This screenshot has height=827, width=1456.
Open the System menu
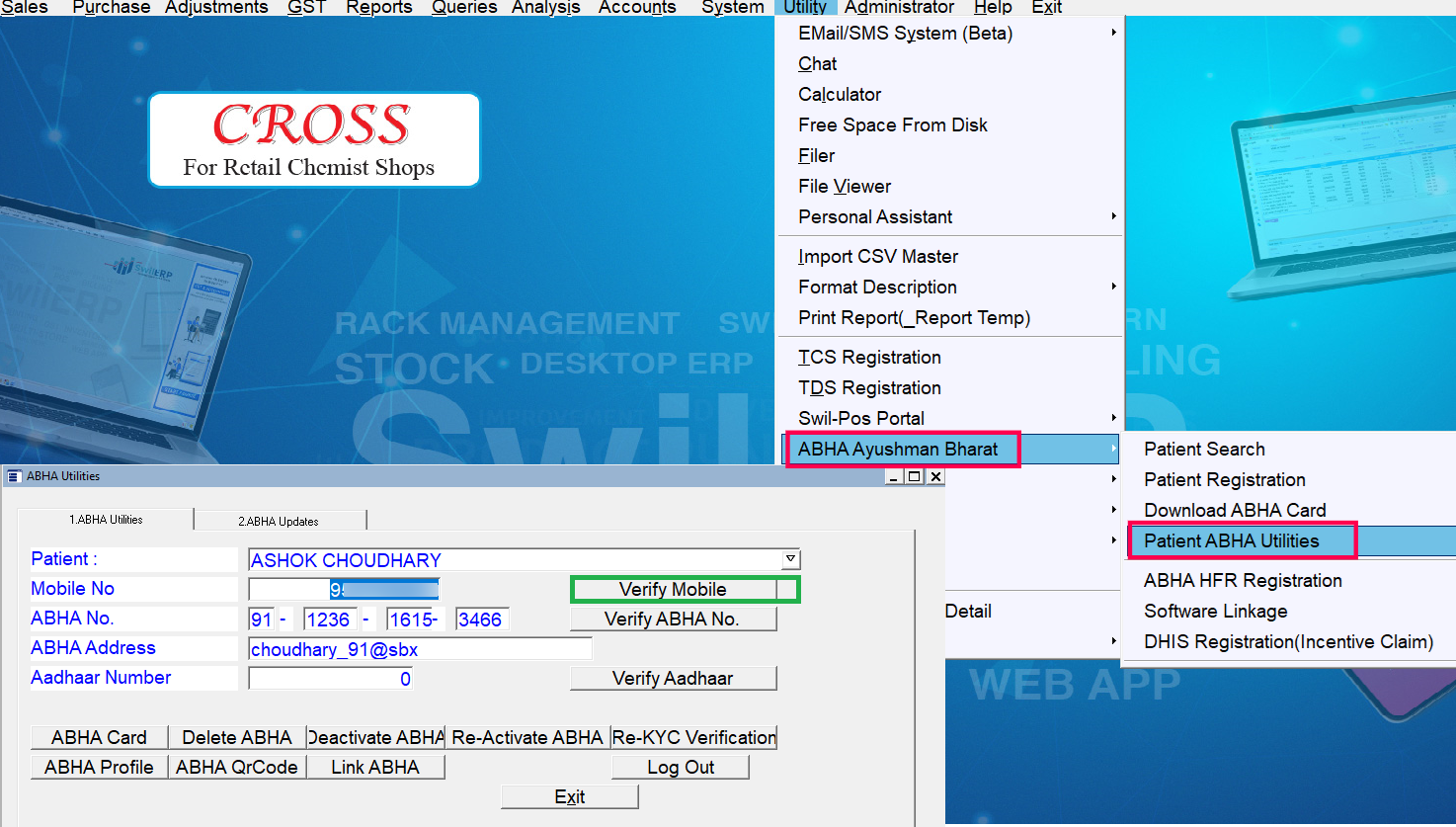tap(732, 7)
